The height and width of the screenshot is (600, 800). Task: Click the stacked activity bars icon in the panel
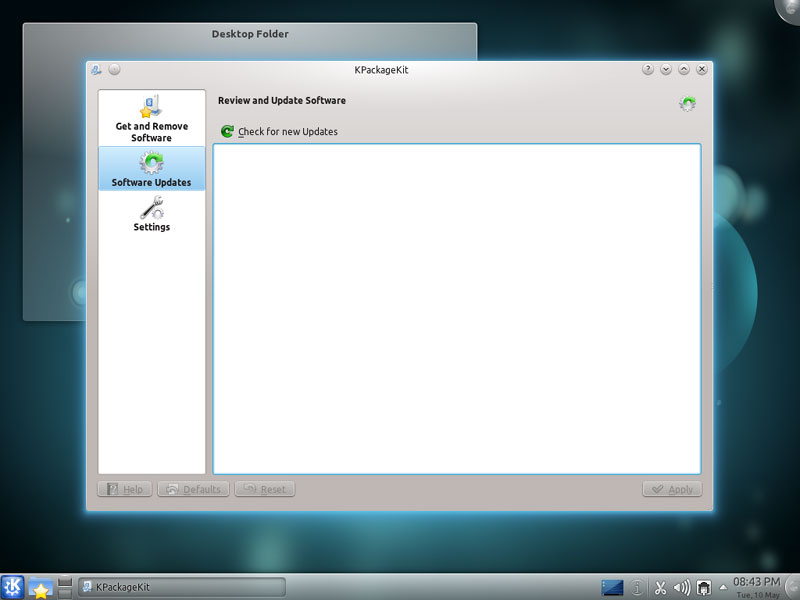pos(65,587)
